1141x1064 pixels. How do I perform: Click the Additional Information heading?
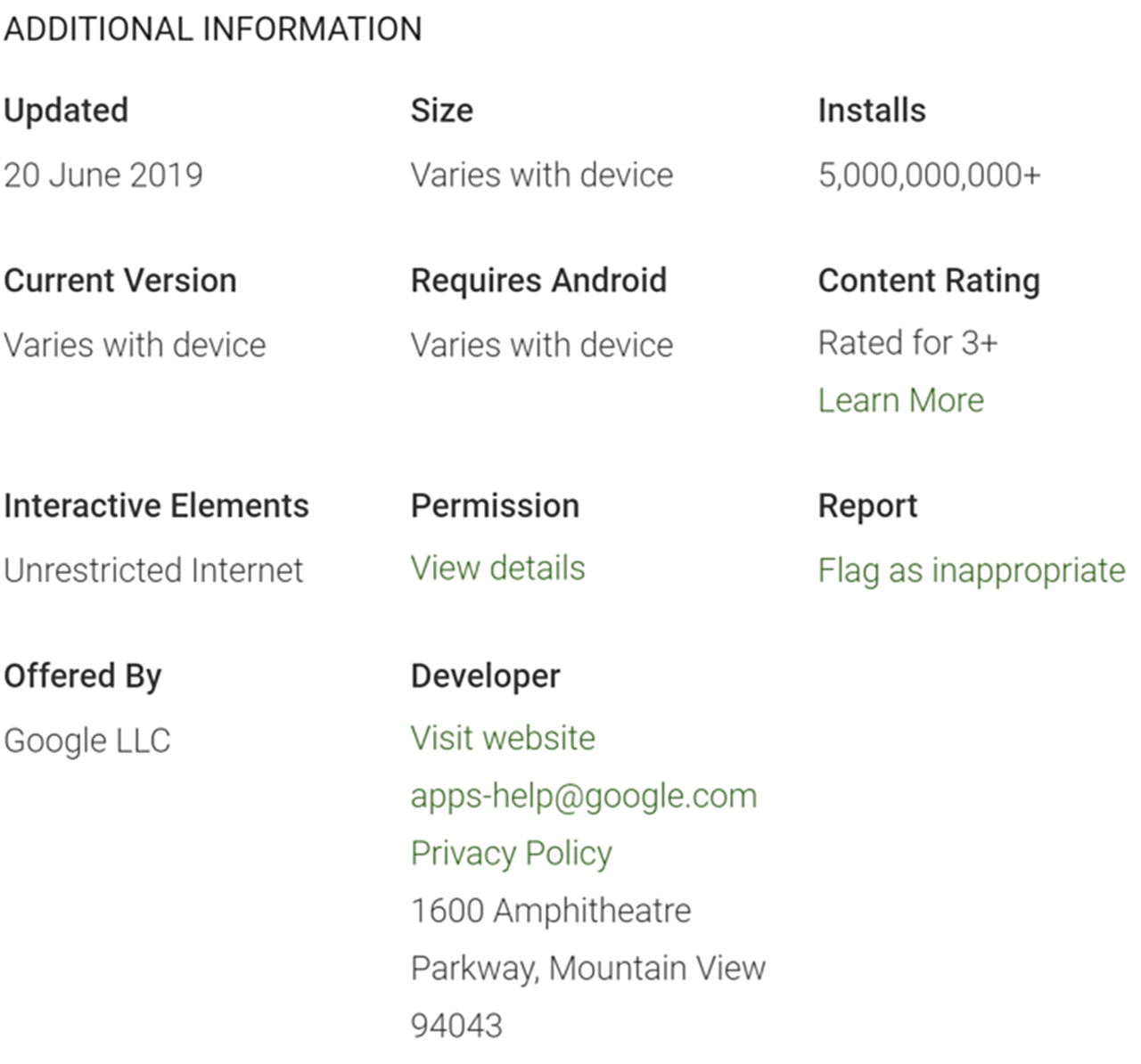213,29
